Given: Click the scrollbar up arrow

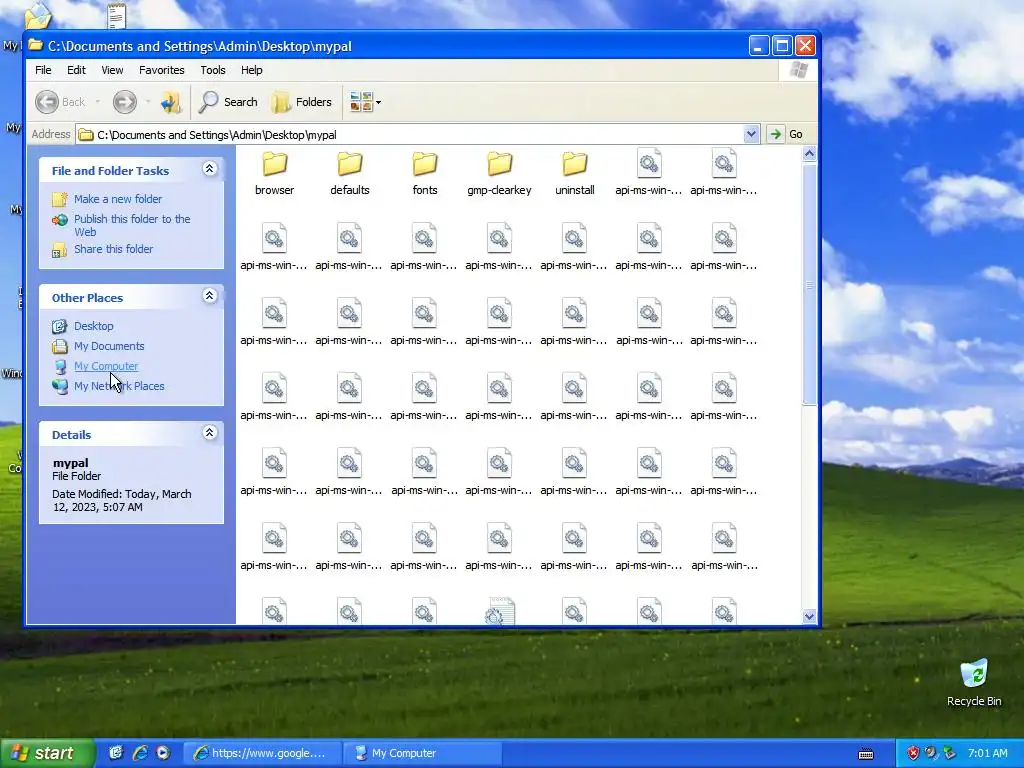Looking at the screenshot, I should pyautogui.click(x=809, y=154).
